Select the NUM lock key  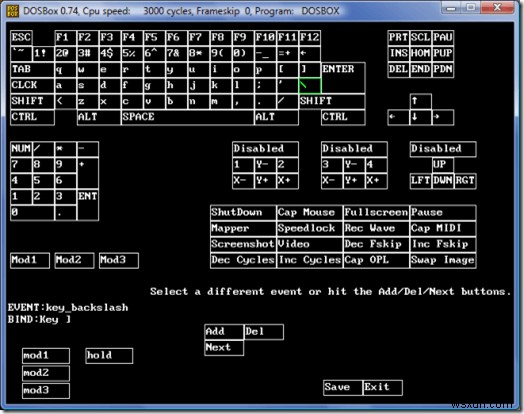tap(21, 149)
